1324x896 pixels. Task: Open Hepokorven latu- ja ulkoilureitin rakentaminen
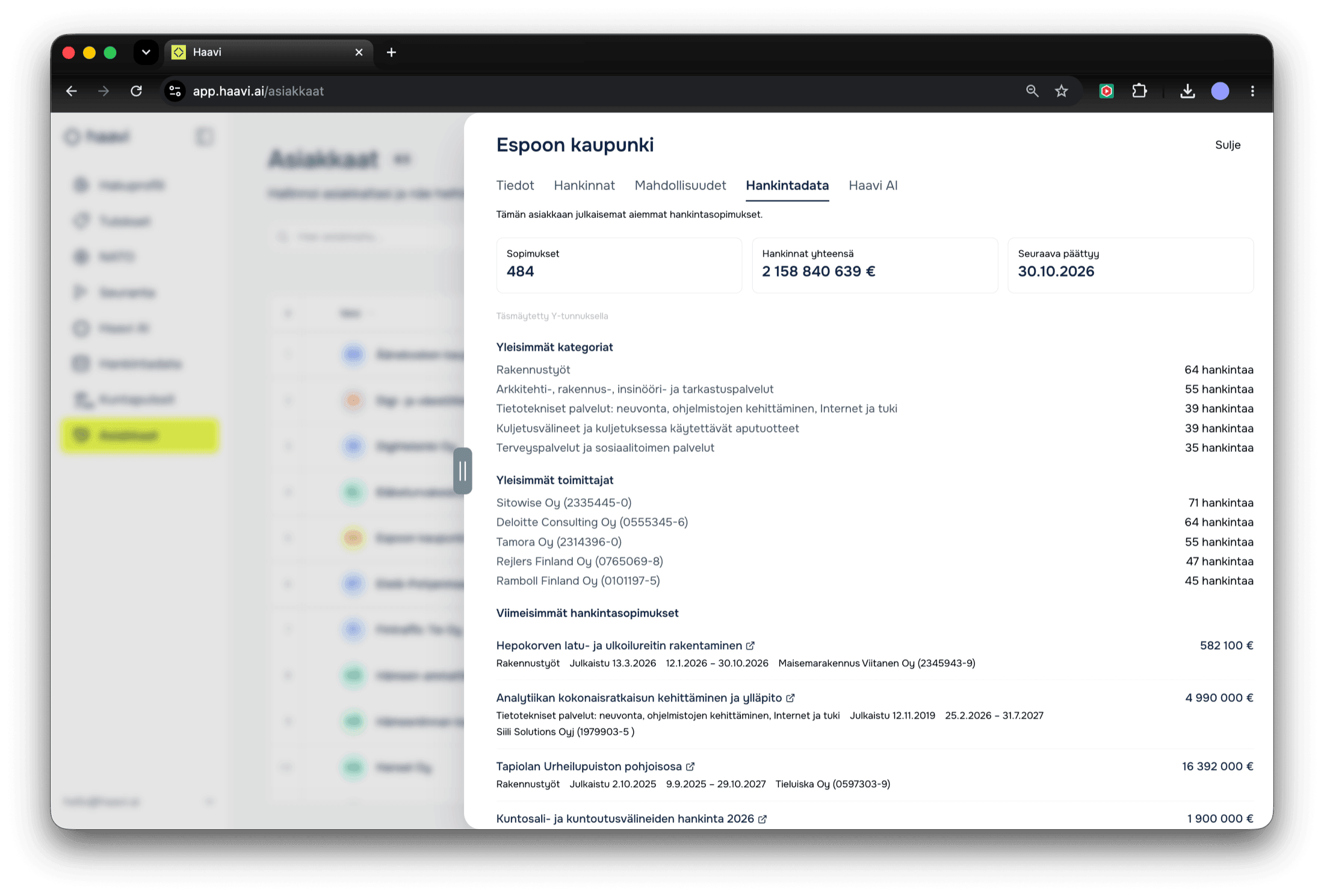pyautogui.click(x=619, y=646)
